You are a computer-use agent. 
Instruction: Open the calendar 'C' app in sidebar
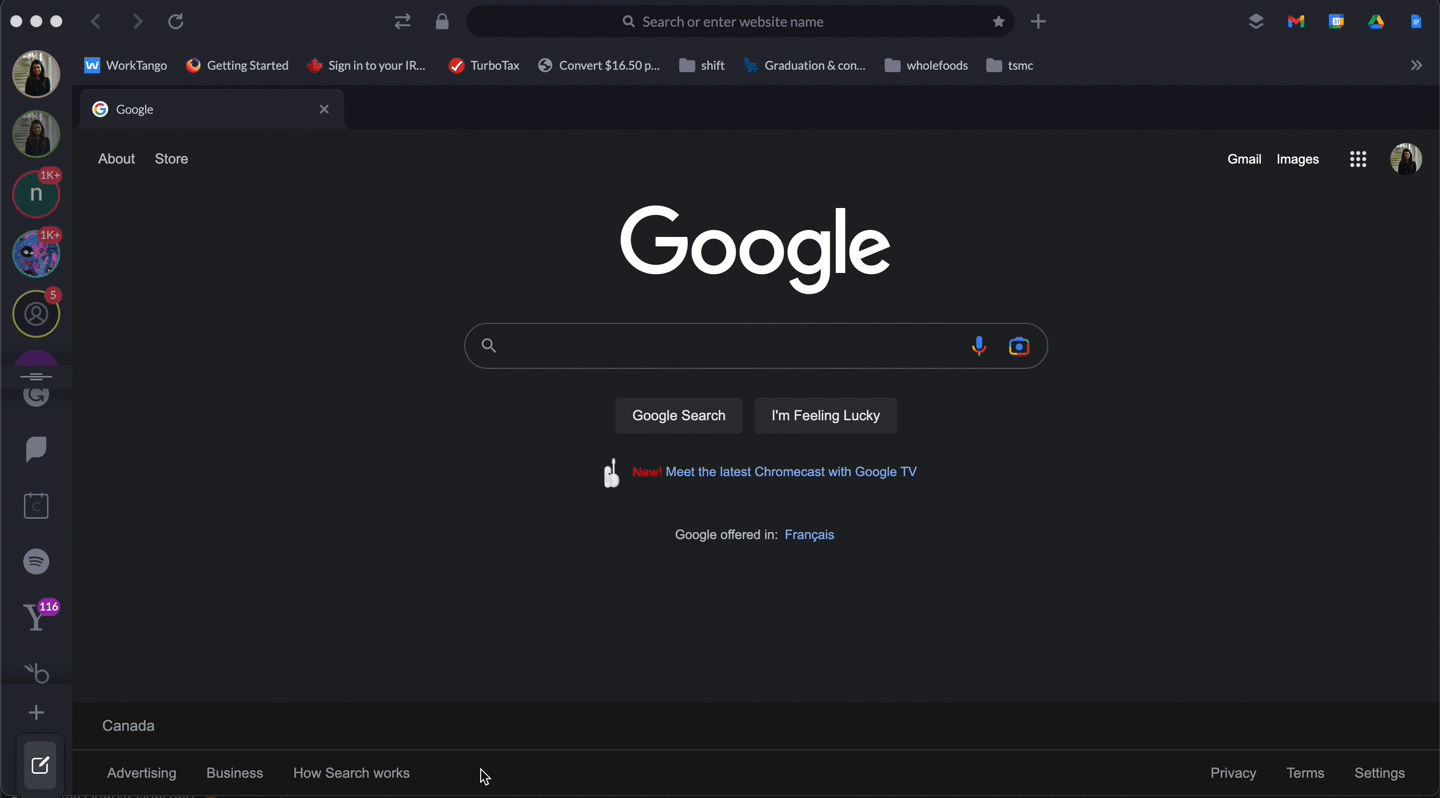[x=36, y=506]
